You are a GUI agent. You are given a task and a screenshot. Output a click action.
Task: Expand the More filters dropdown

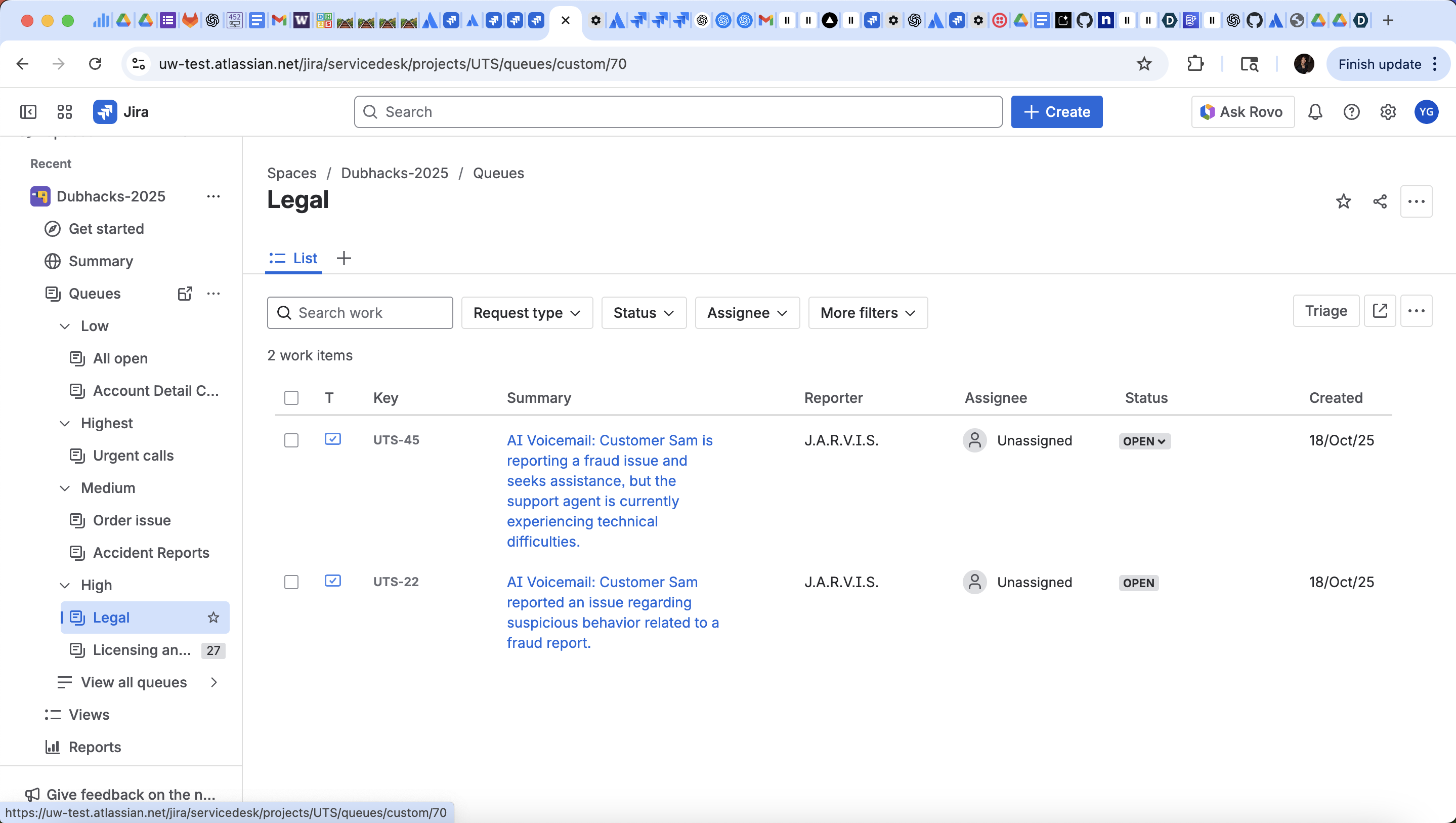coord(868,313)
